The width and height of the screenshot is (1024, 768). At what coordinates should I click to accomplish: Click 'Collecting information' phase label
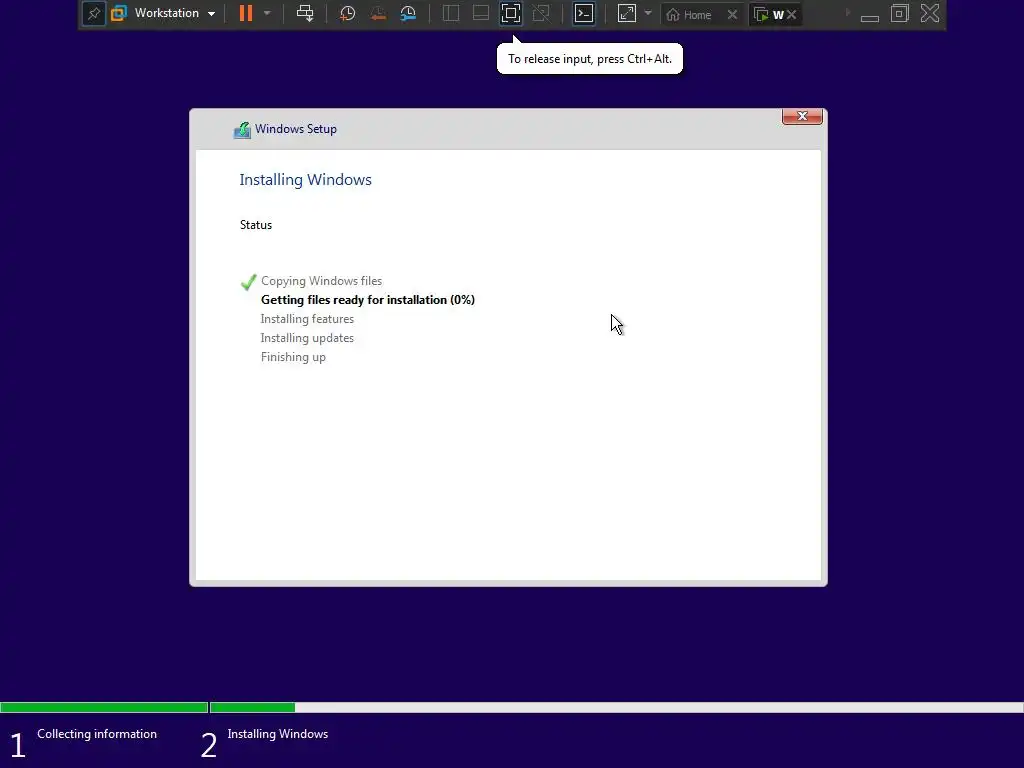coord(97,734)
